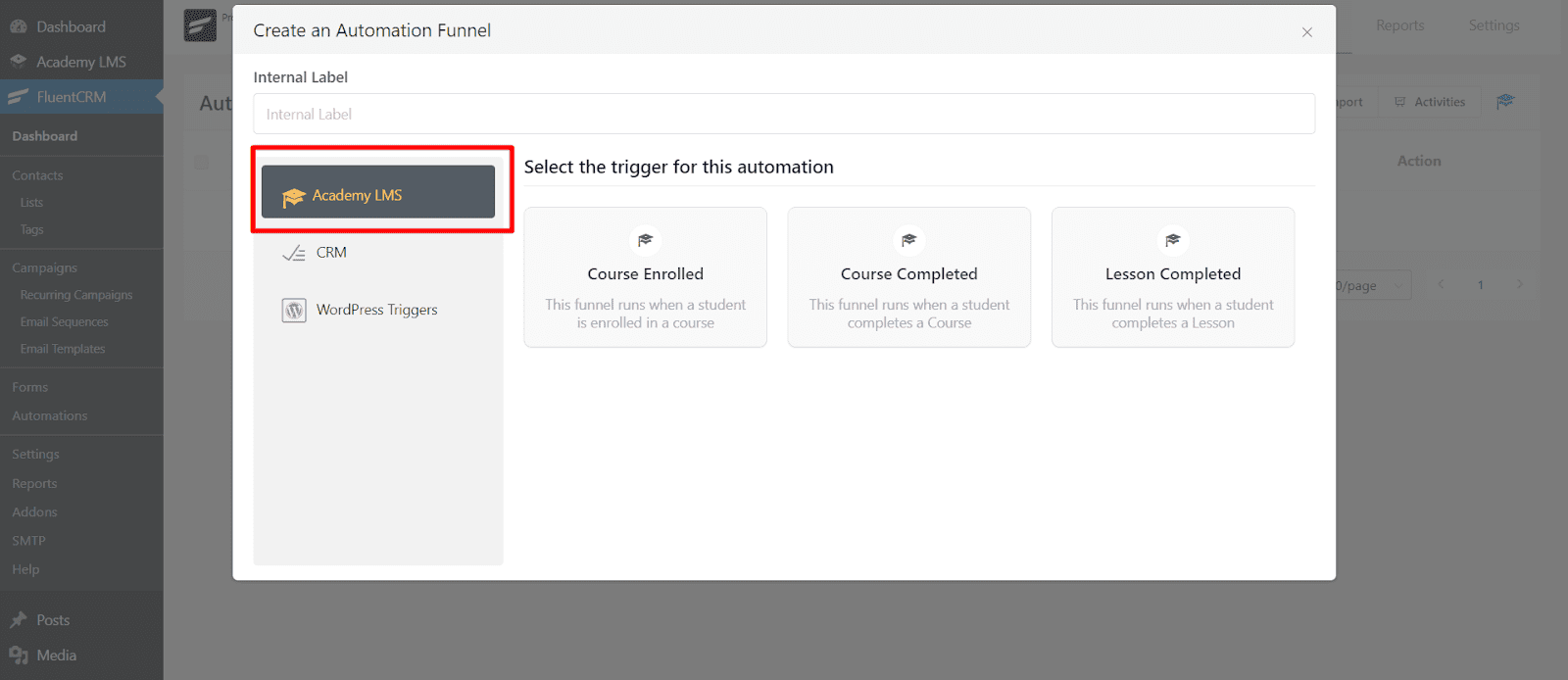
Task: Open Reports in FluentCRM submenu
Action: tap(34, 483)
